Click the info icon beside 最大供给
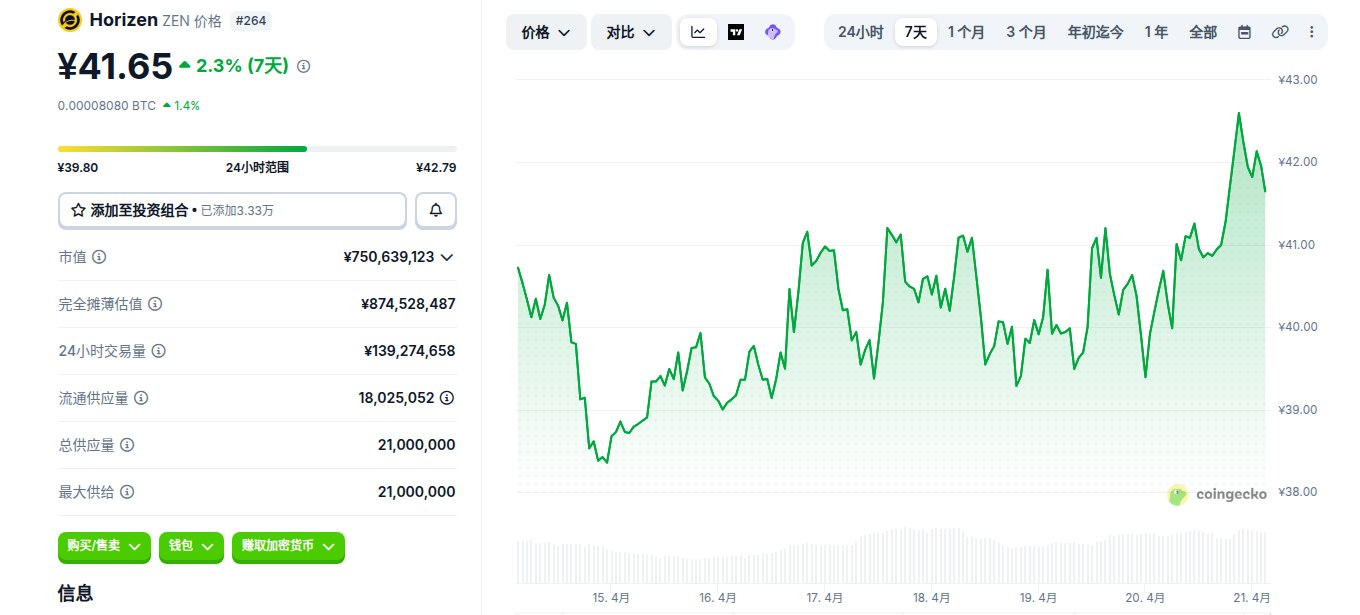This screenshot has width=1360, height=615. point(127,492)
